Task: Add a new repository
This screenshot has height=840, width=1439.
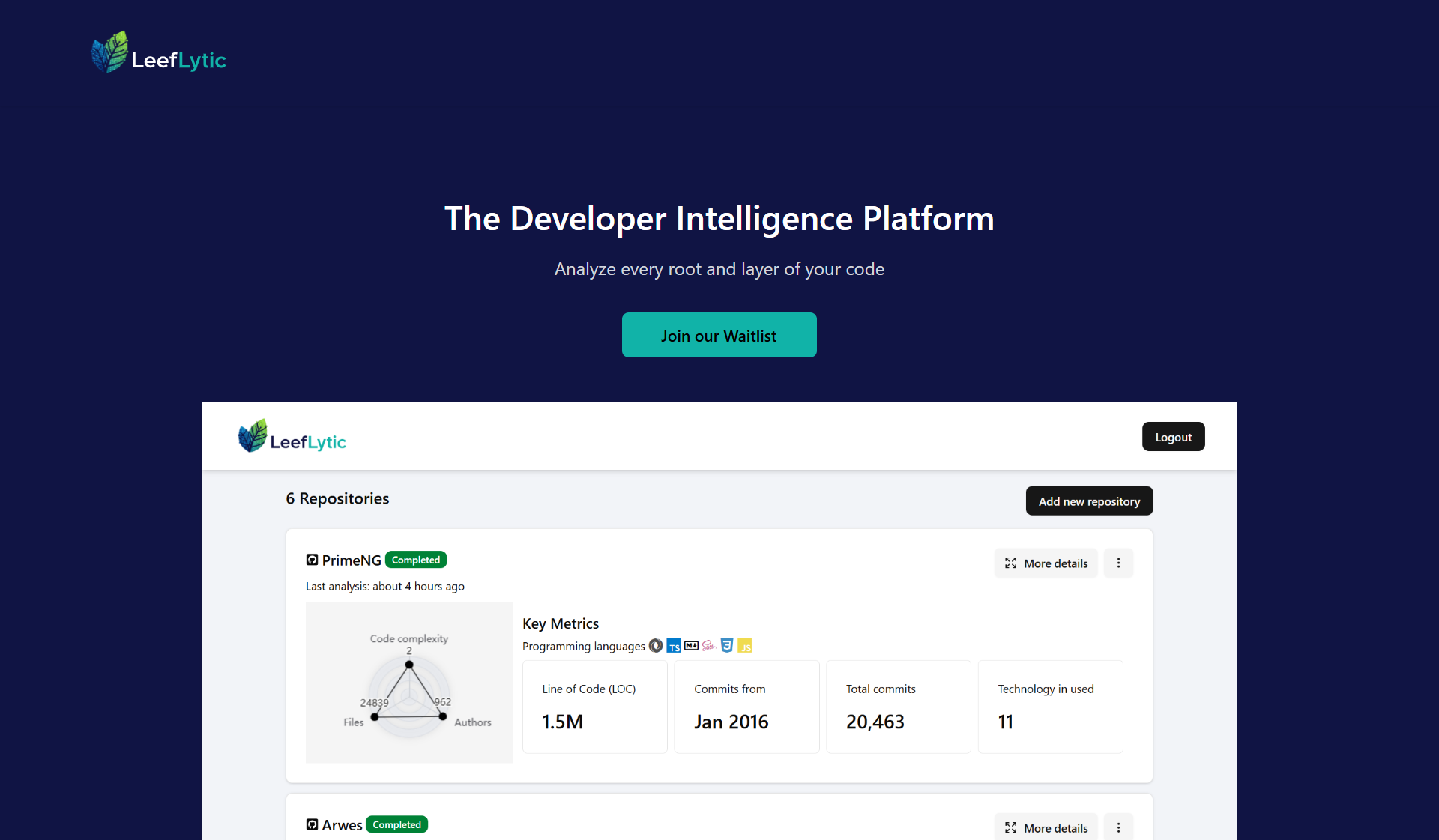Action: pyautogui.click(x=1089, y=501)
